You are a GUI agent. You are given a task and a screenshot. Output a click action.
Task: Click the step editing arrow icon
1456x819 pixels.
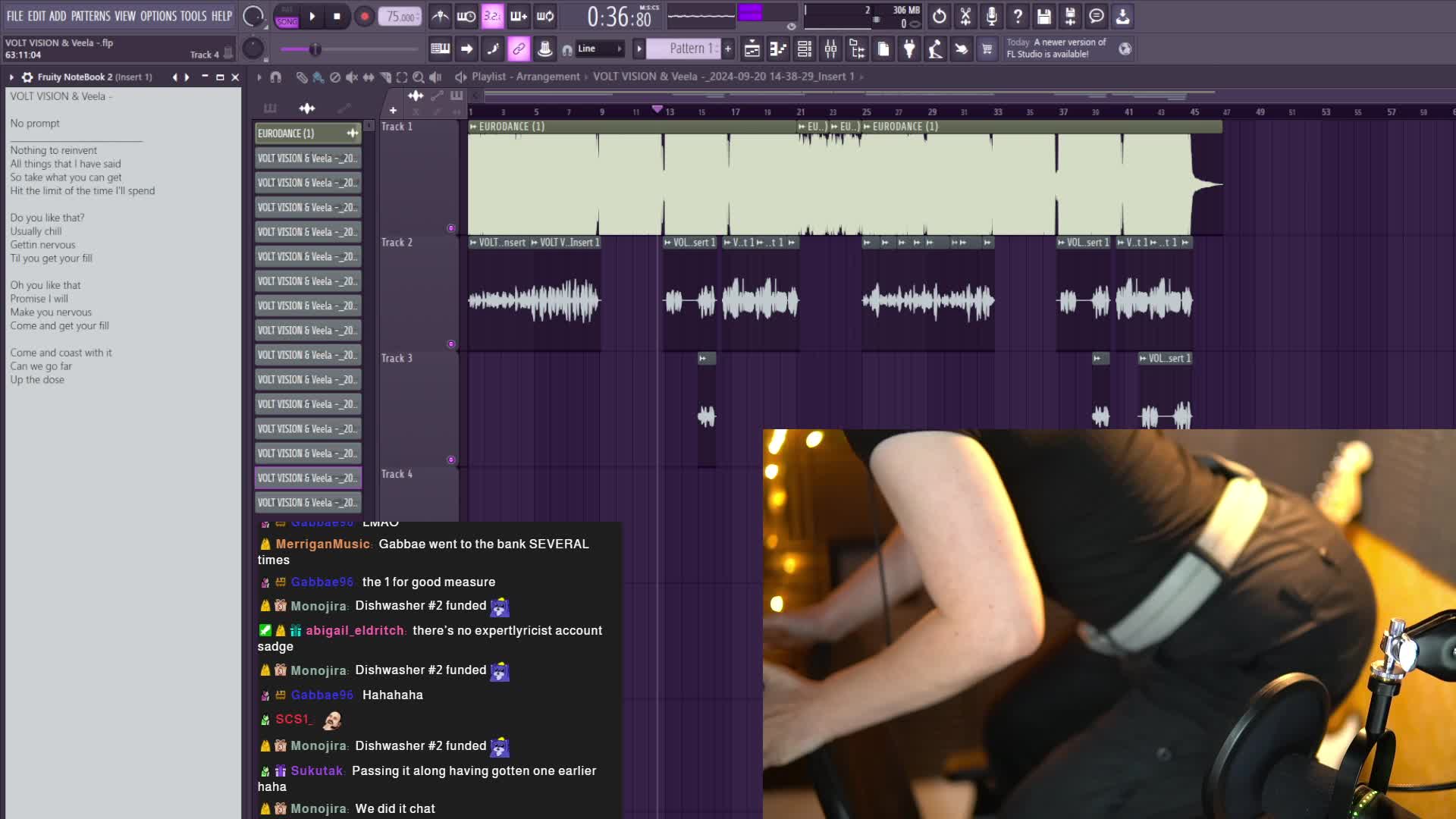466,49
